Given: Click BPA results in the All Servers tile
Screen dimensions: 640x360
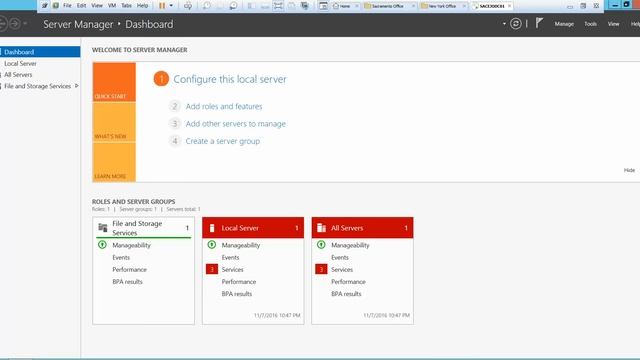Looking at the screenshot, I should 346,293.
